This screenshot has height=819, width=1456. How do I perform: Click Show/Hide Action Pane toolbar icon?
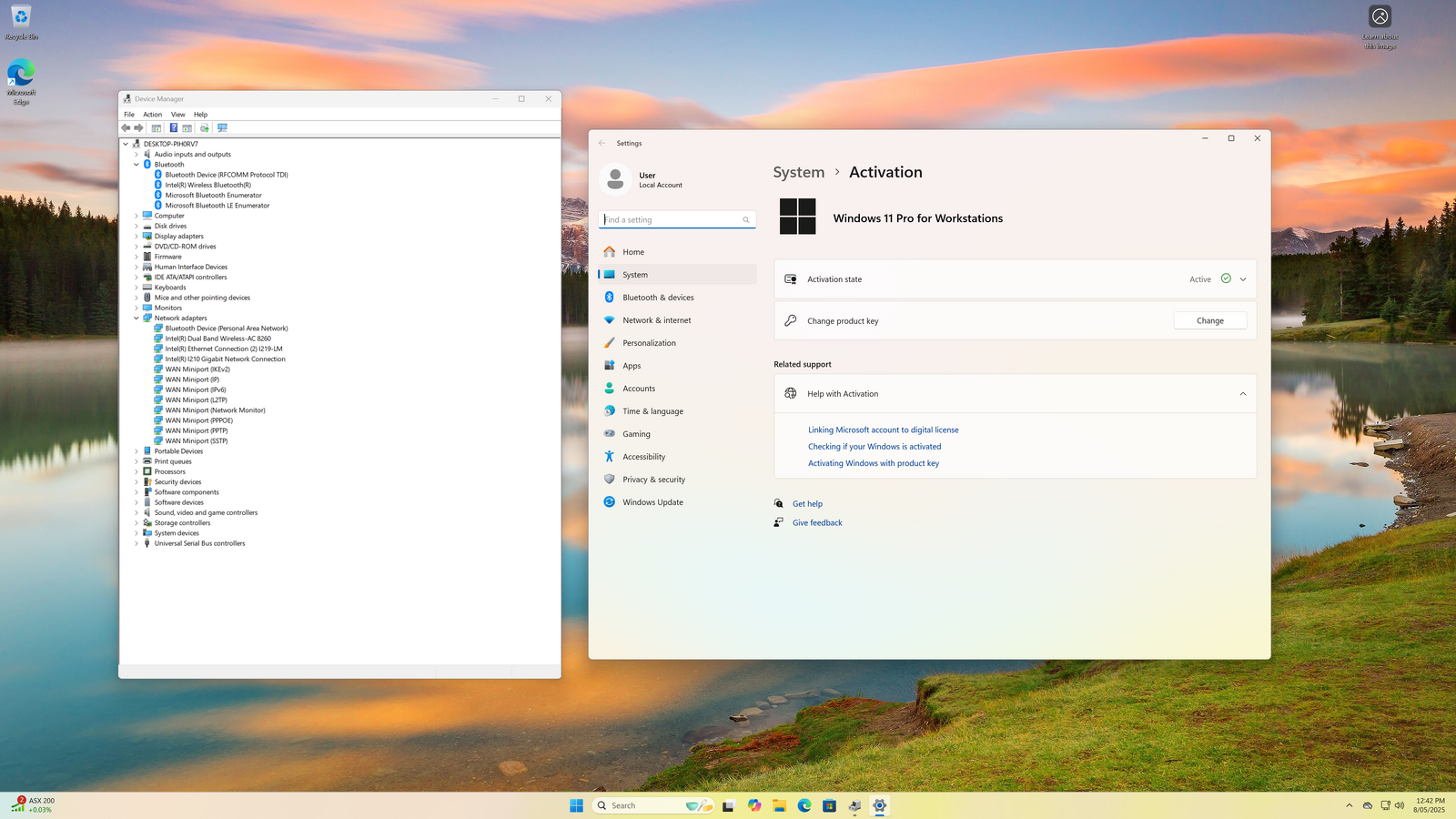tap(187, 128)
